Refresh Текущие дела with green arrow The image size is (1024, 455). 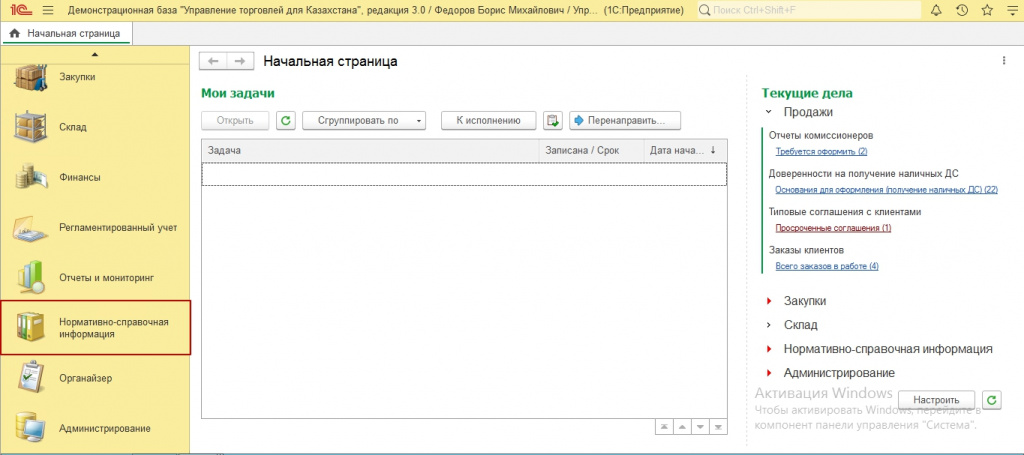point(992,400)
